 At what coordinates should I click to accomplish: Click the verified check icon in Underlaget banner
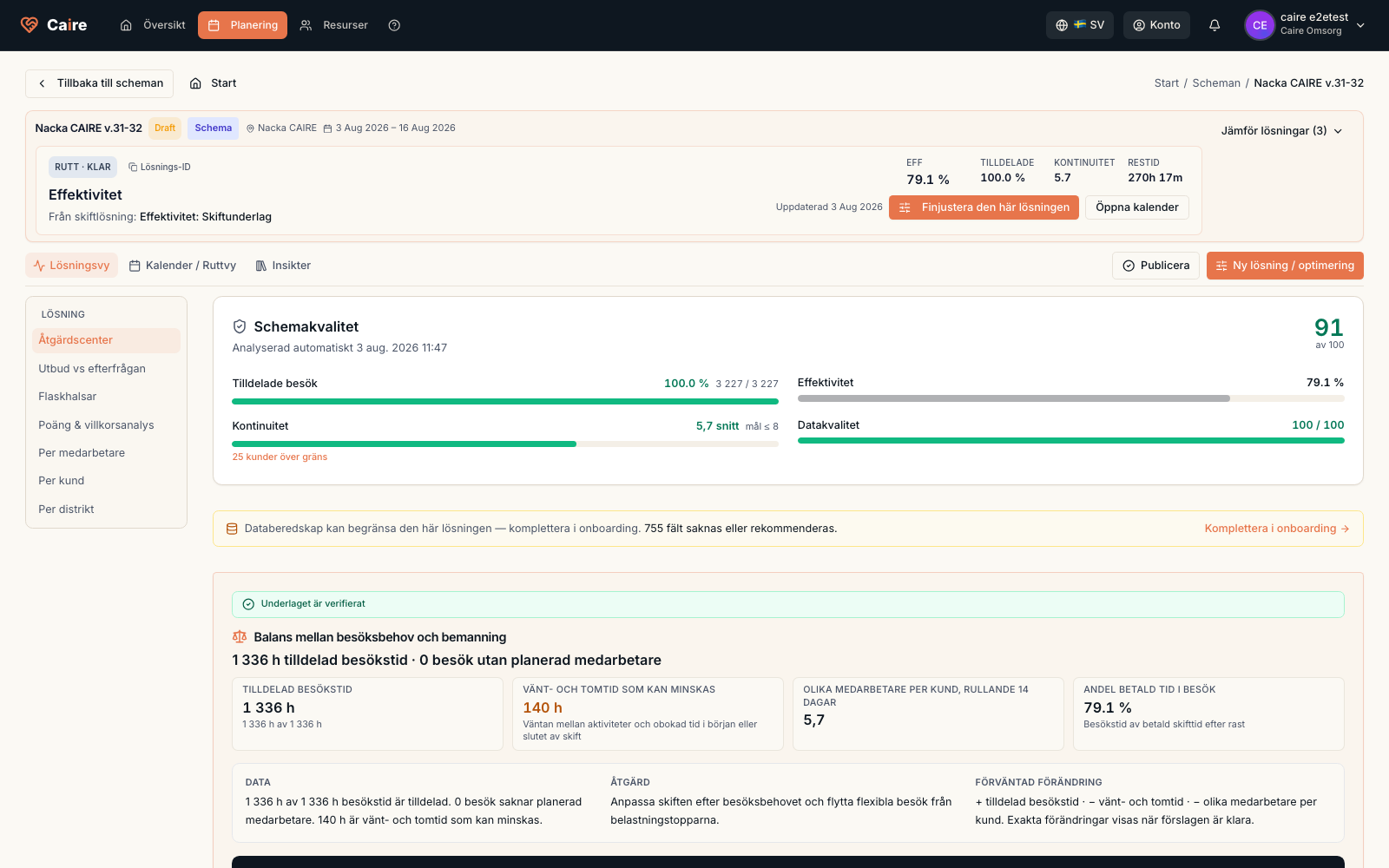click(x=248, y=604)
